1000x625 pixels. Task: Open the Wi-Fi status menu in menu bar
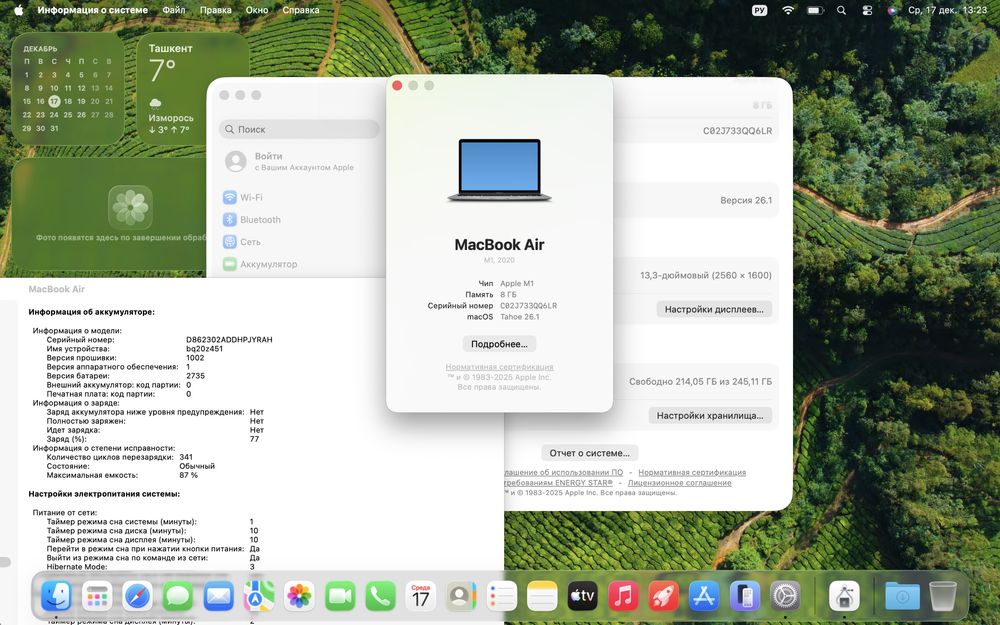[788, 10]
